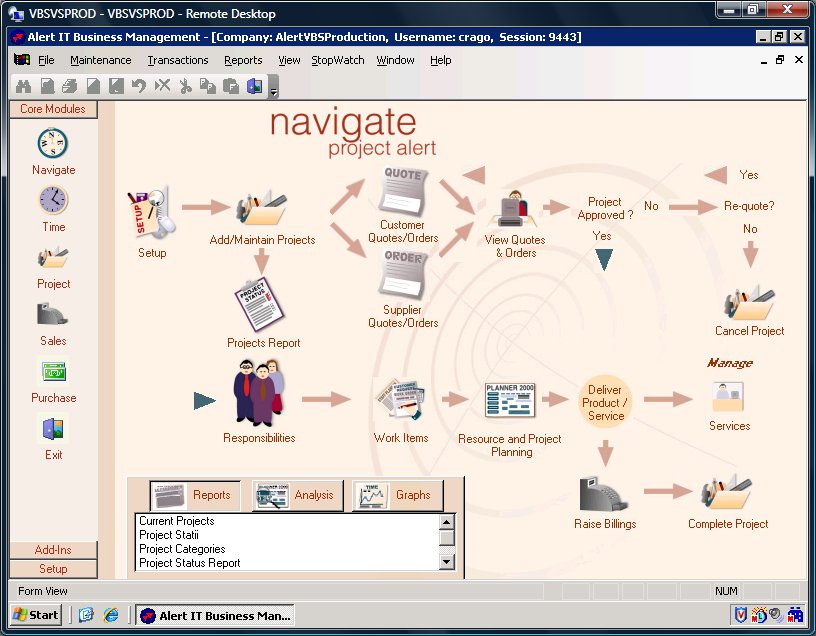
Task: Open Resource and Project Planning planner icon
Action: (509, 400)
